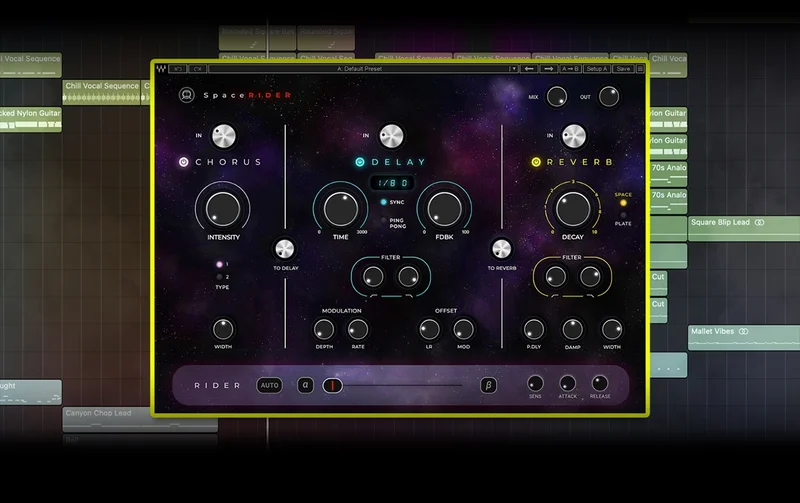Click the Reverb DAMP knob
Screen dimensions: 800x503
pos(572,330)
